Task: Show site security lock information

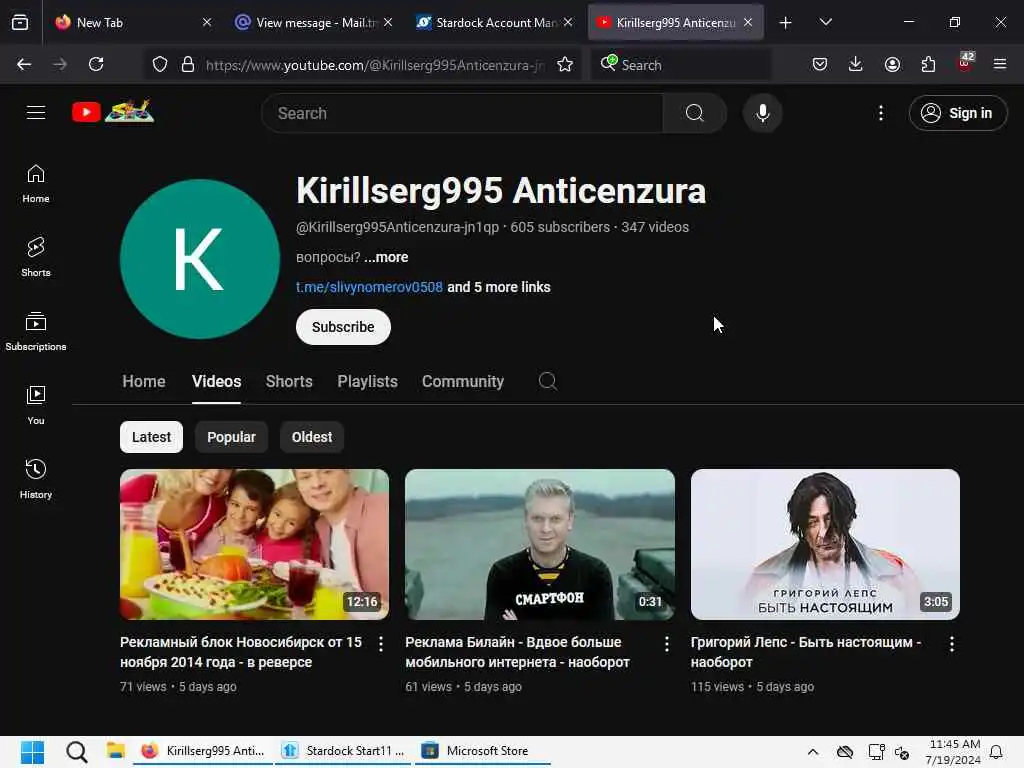Action: [188, 64]
